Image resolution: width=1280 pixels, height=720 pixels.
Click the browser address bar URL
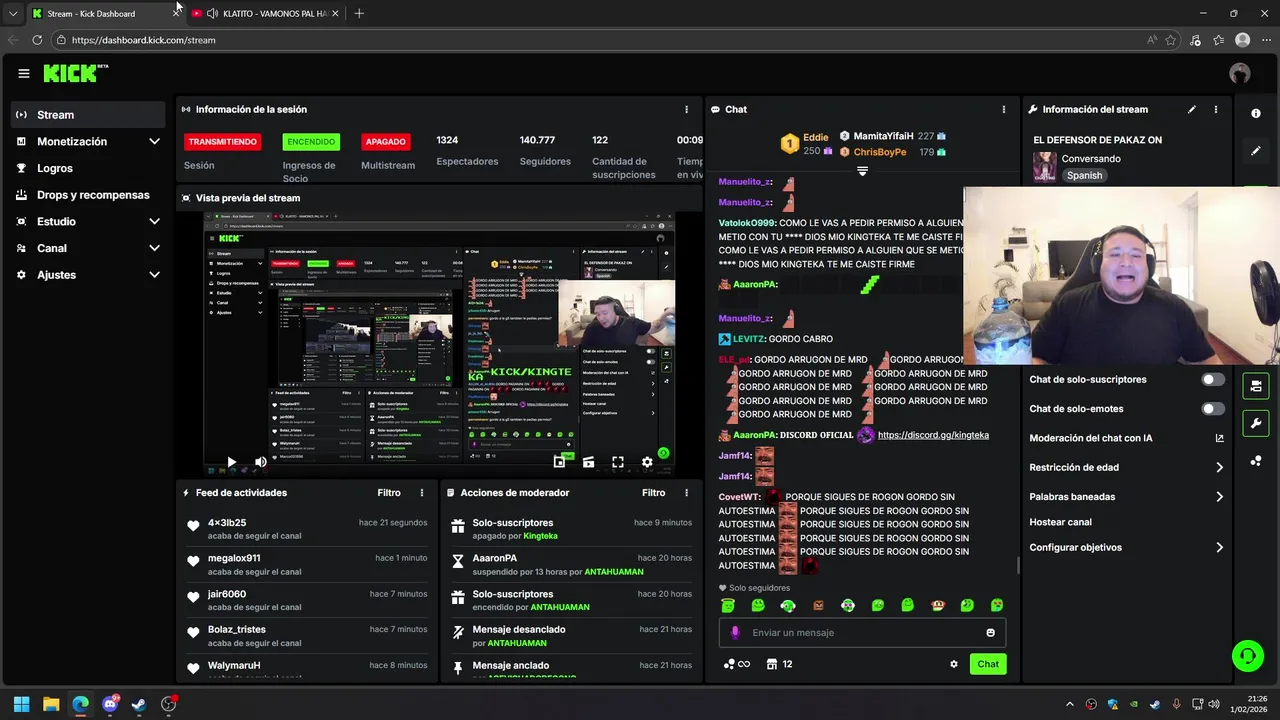[x=144, y=40]
